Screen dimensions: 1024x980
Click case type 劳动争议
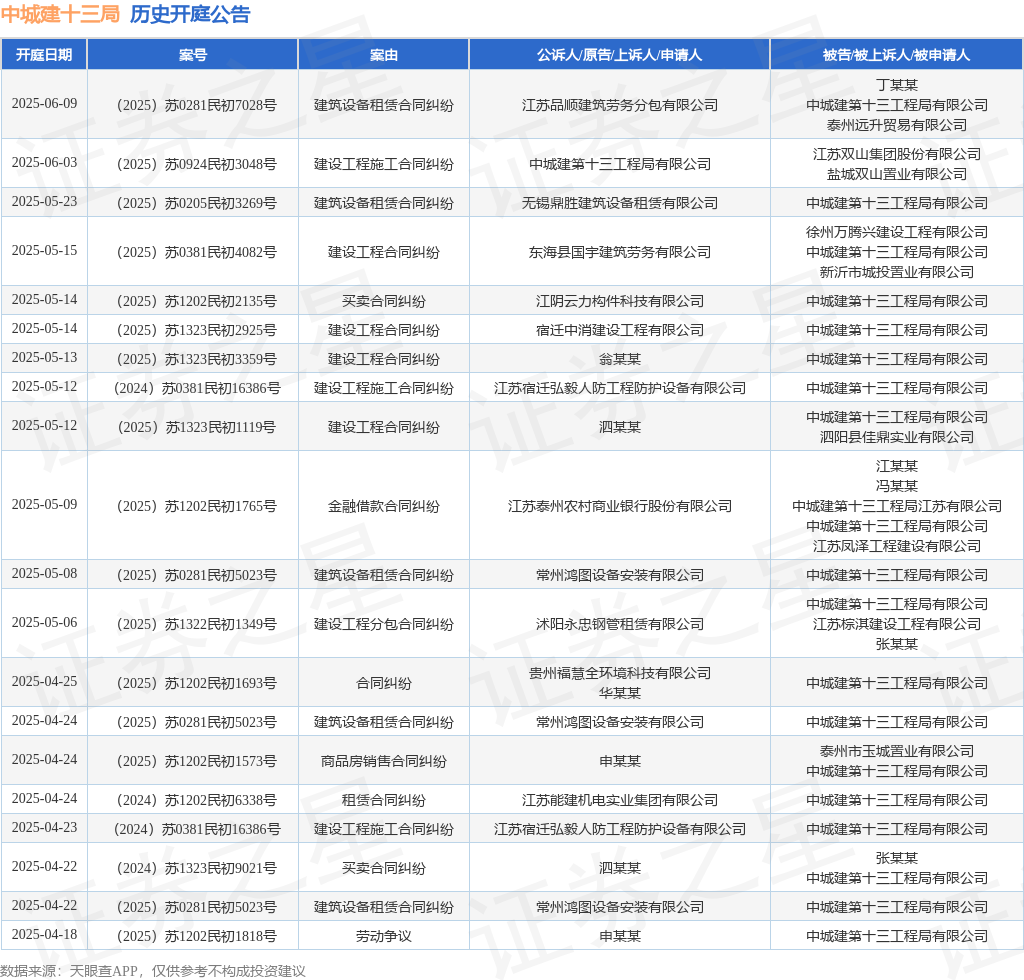(383, 936)
